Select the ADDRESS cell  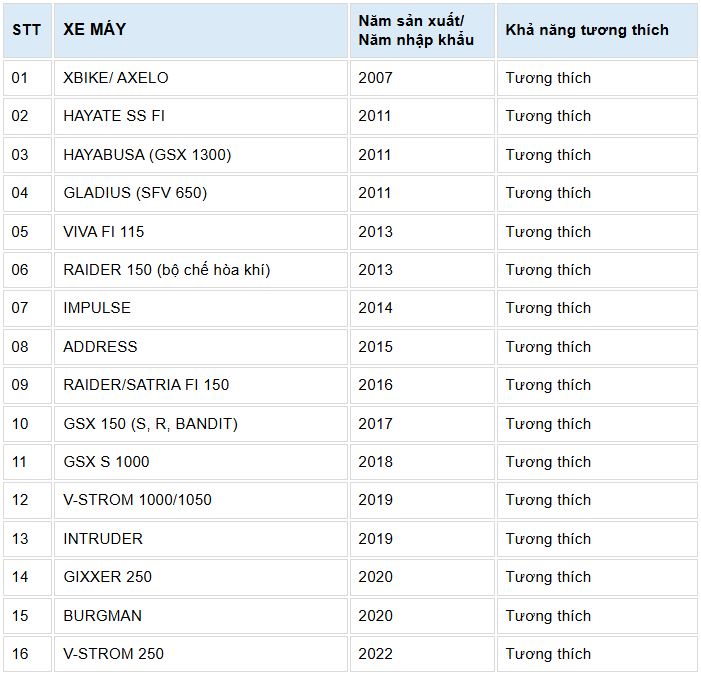[201, 347]
